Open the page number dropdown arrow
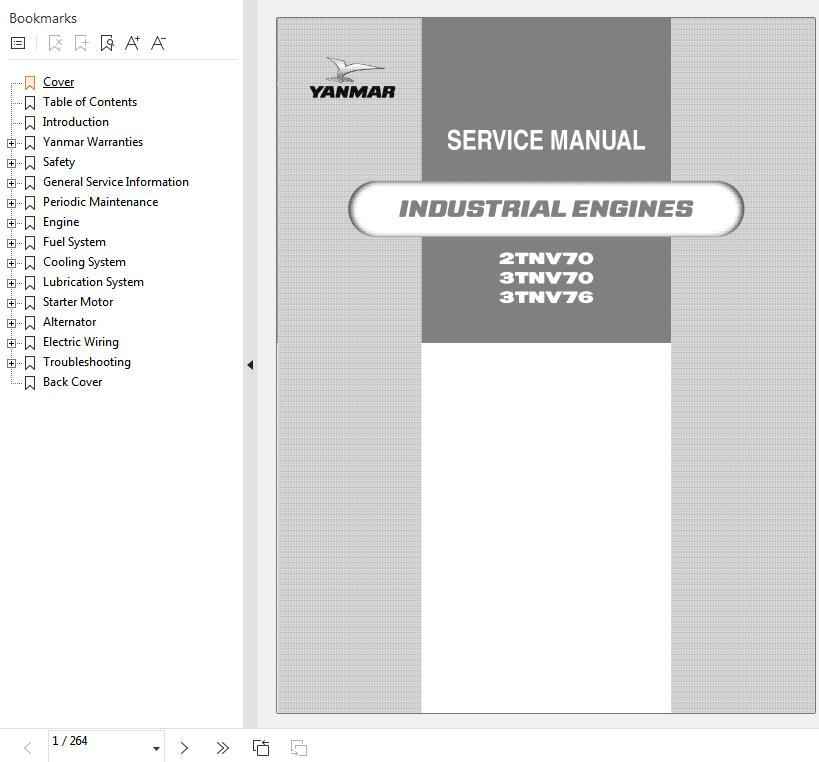This screenshot has height=762, width=819. pos(156,749)
